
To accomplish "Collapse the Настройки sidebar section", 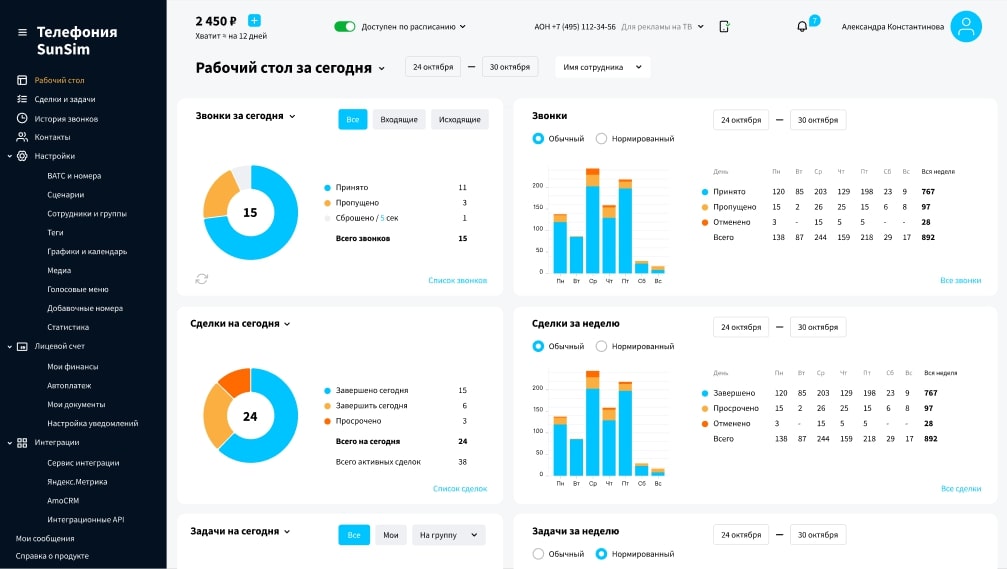I will point(9,156).
